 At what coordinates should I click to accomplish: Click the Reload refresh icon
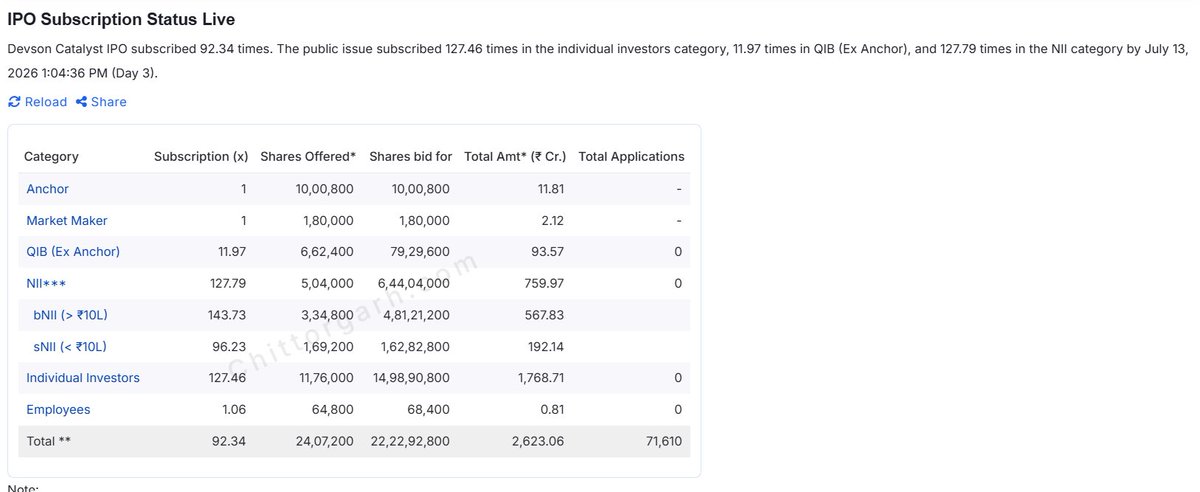(x=14, y=102)
